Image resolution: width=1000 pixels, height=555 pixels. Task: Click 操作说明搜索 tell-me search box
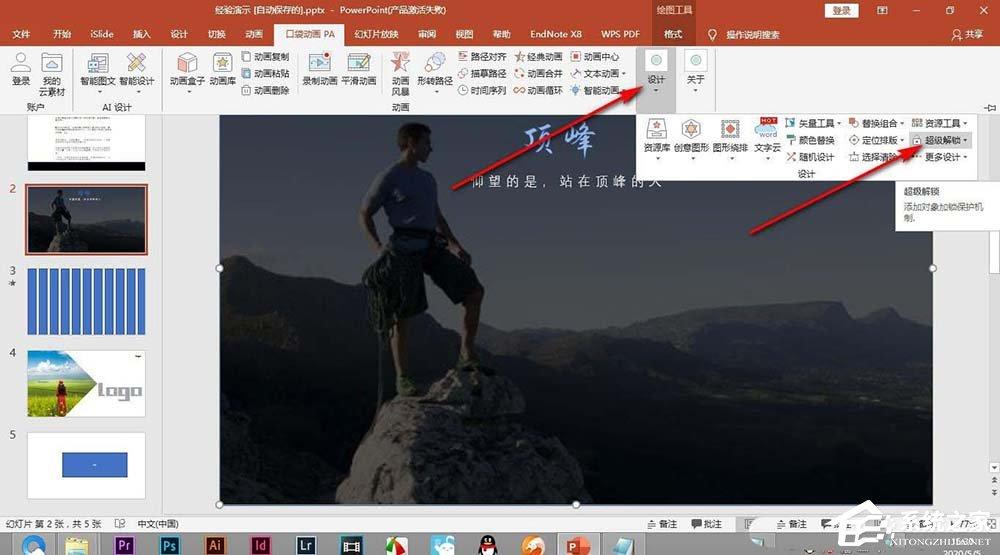pyautogui.click(x=744, y=34)
